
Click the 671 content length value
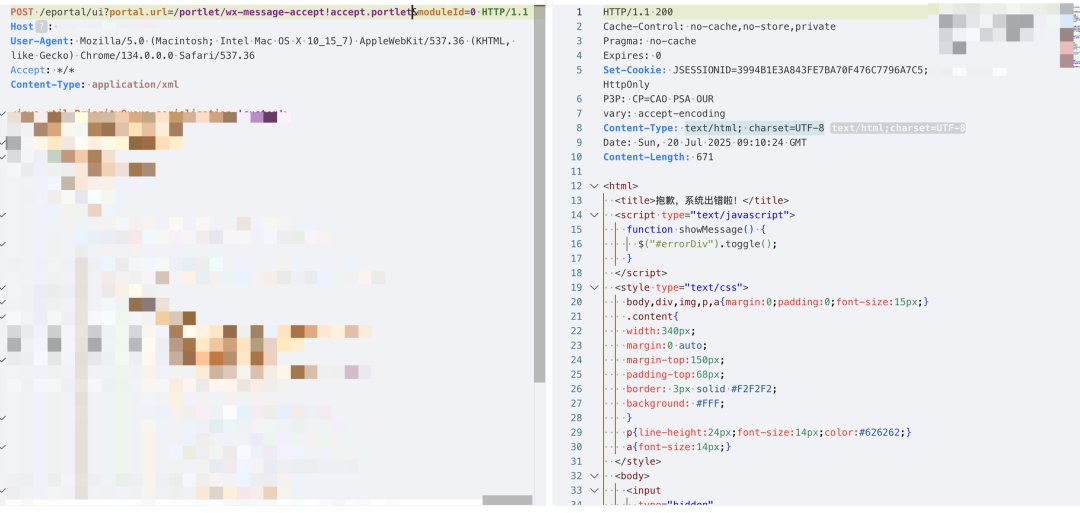[705, 157]
